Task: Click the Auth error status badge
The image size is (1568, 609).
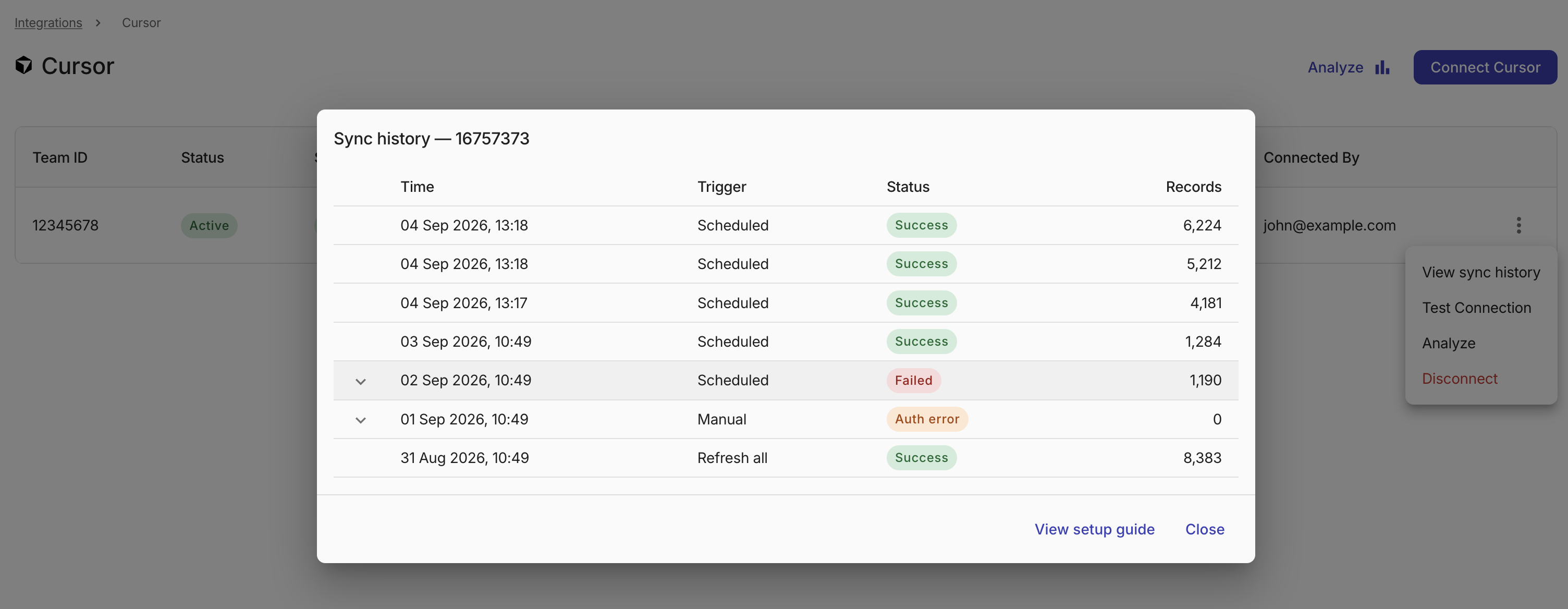Action: point(926,419)
